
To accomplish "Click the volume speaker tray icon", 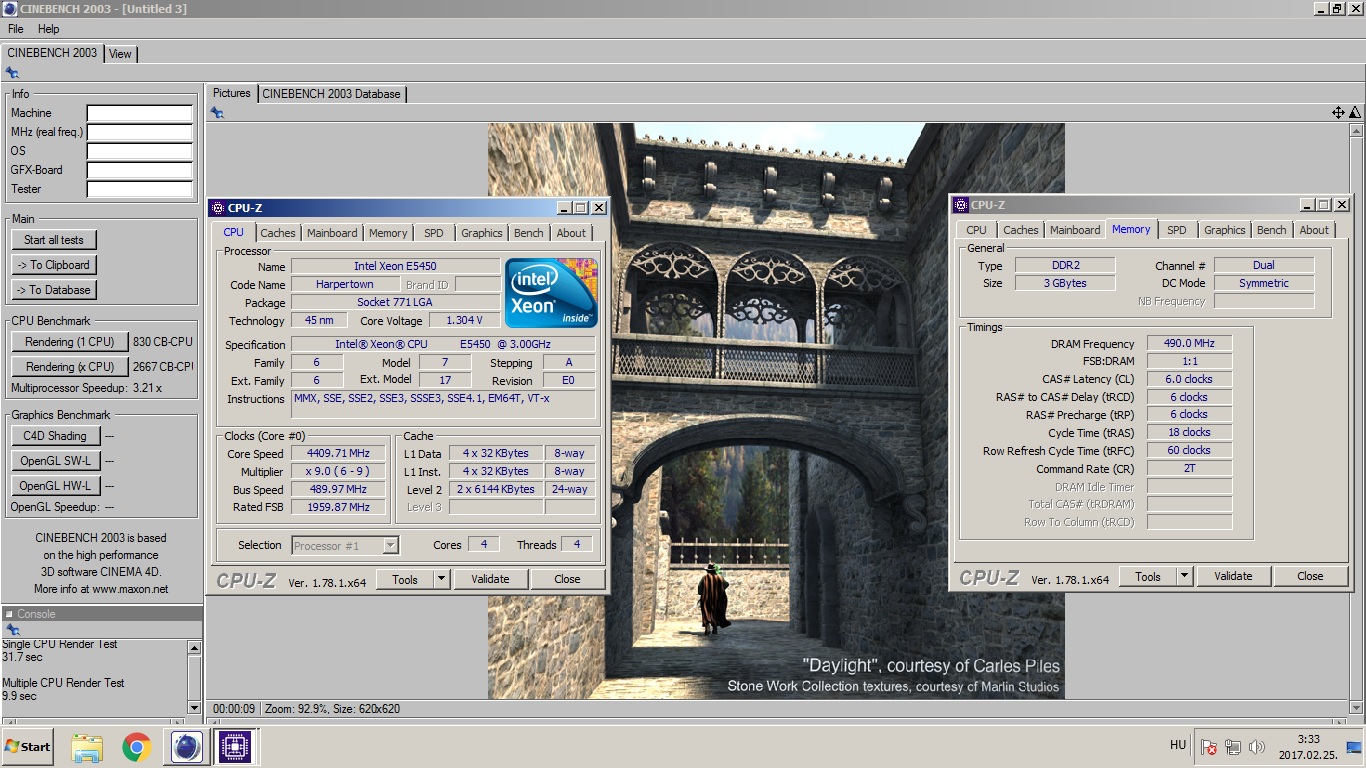I will (1257, 747).
